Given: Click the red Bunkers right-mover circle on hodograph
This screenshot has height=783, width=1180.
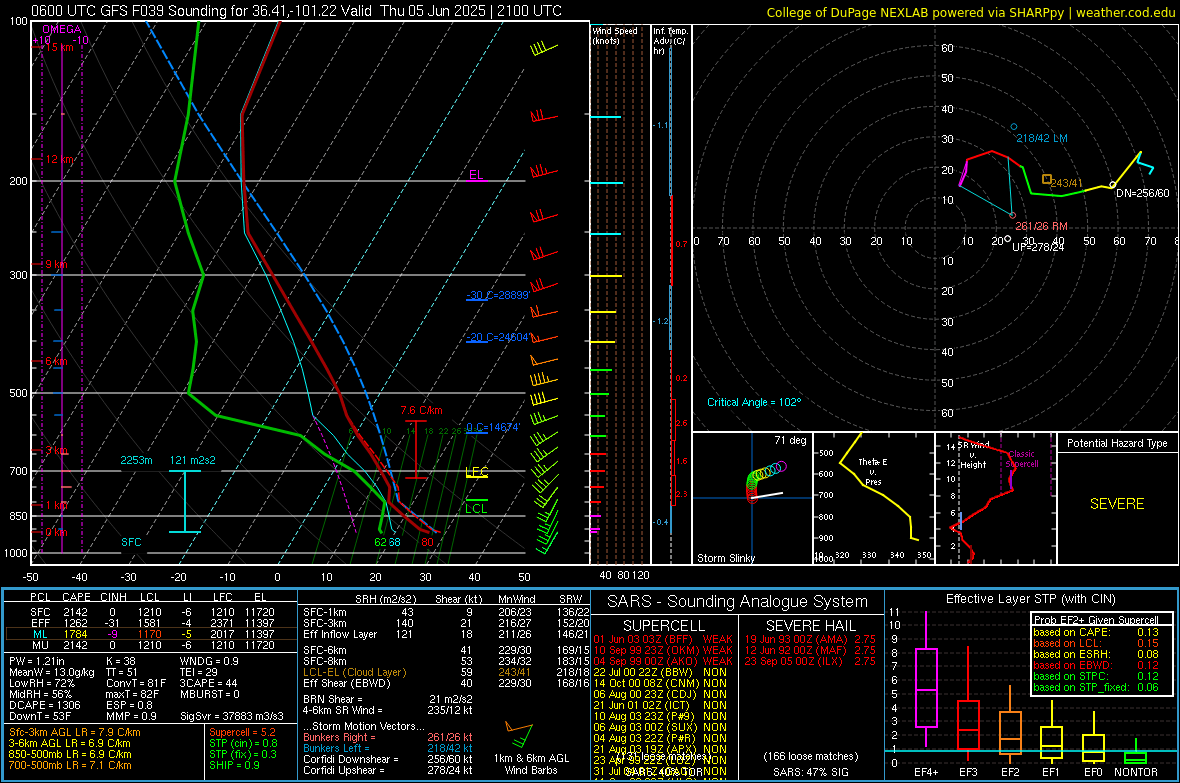Looking at the screenshot, I should 1013,215.
